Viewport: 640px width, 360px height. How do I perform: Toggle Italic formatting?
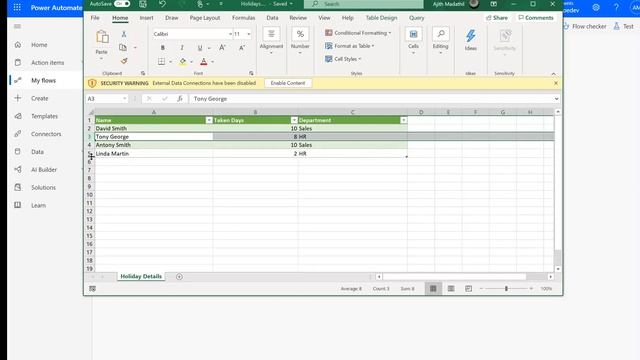click(182, 48)
